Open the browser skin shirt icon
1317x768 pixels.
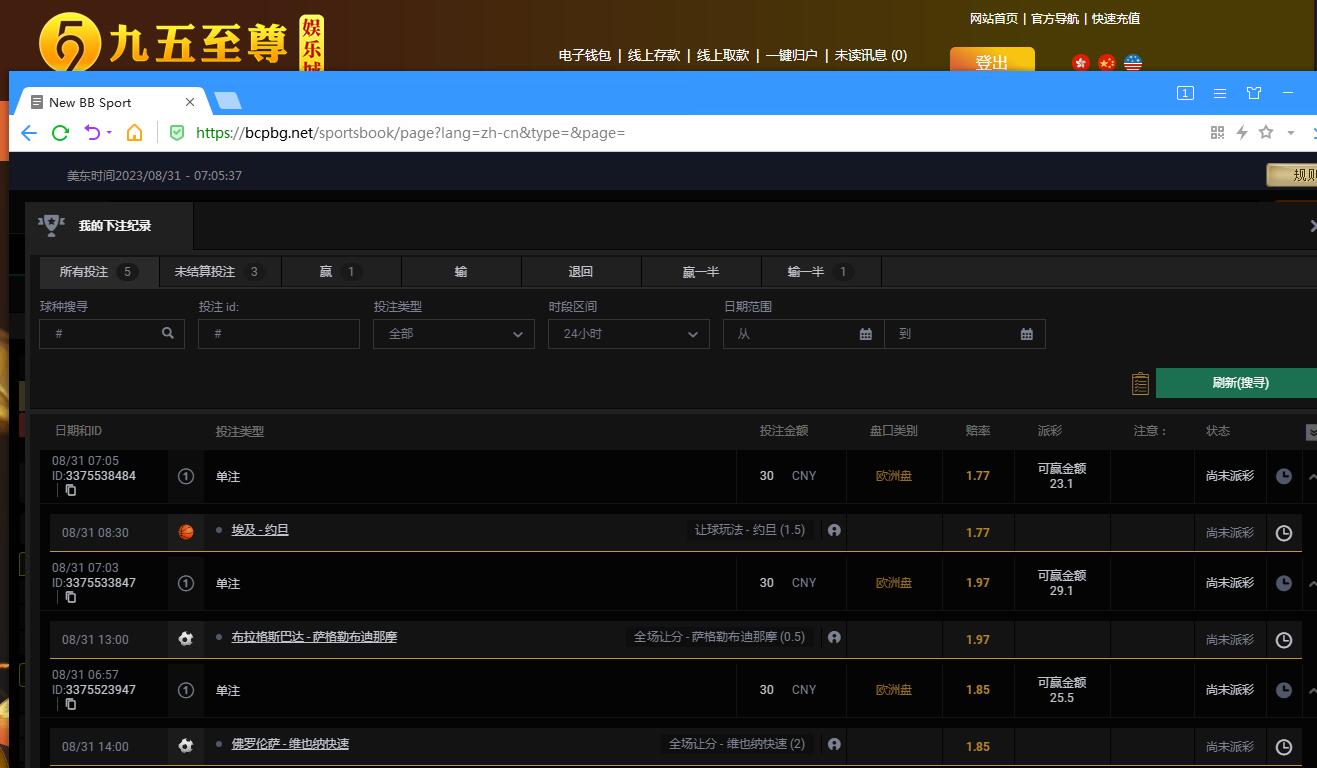pos(1254,93)
